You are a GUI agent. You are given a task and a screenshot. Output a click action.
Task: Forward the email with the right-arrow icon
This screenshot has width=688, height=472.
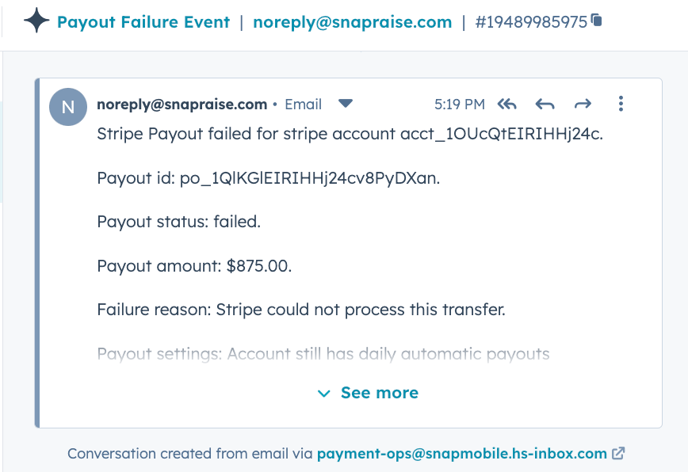point(583,104)
